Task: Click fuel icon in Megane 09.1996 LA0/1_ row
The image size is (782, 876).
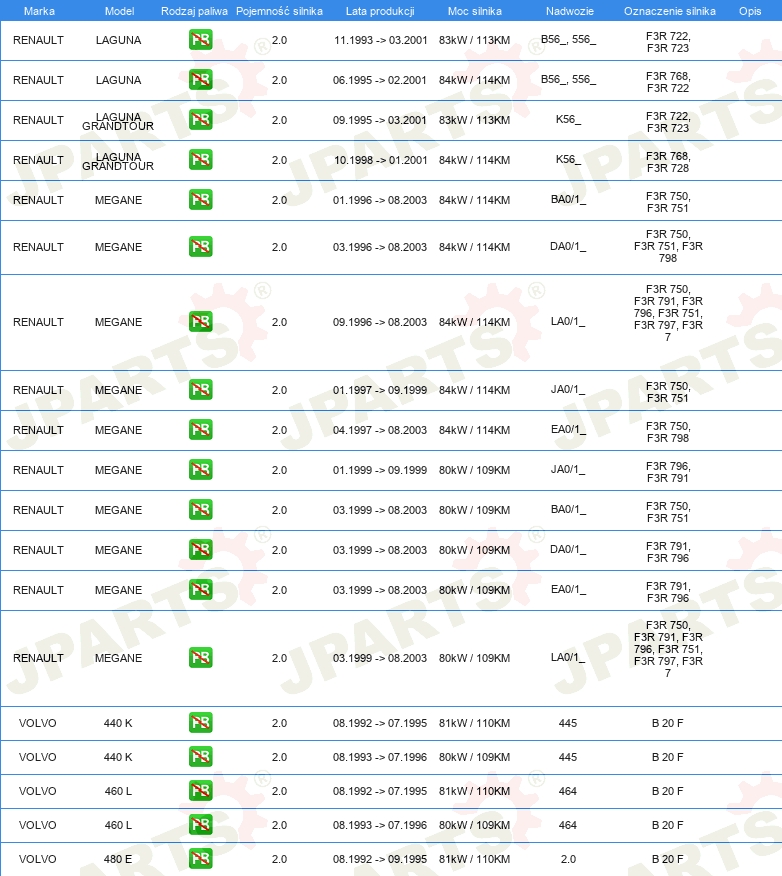Action: point(201,321)
